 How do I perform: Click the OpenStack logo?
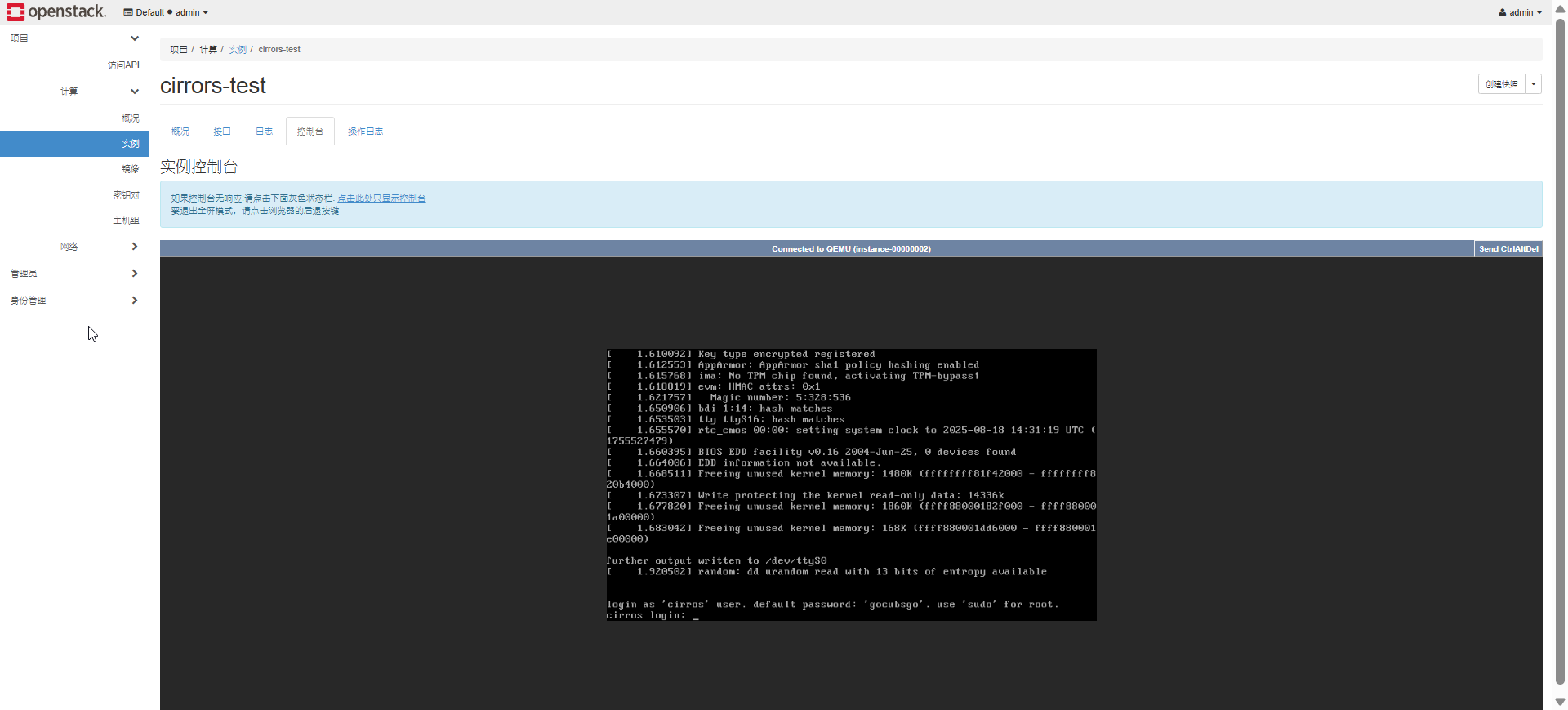[x=56, y=12]
